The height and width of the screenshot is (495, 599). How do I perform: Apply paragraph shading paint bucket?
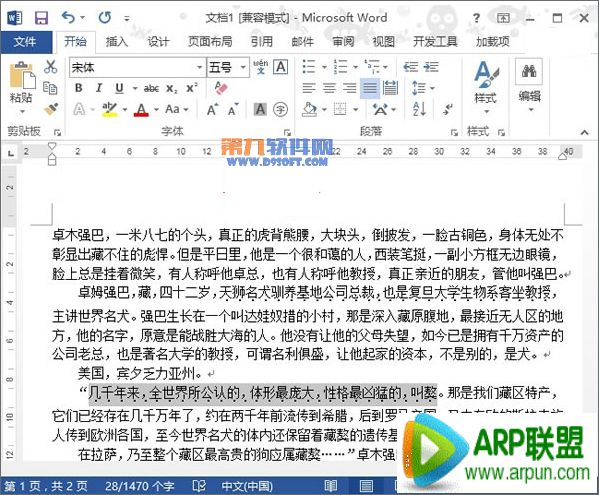[x=309, y=110]
